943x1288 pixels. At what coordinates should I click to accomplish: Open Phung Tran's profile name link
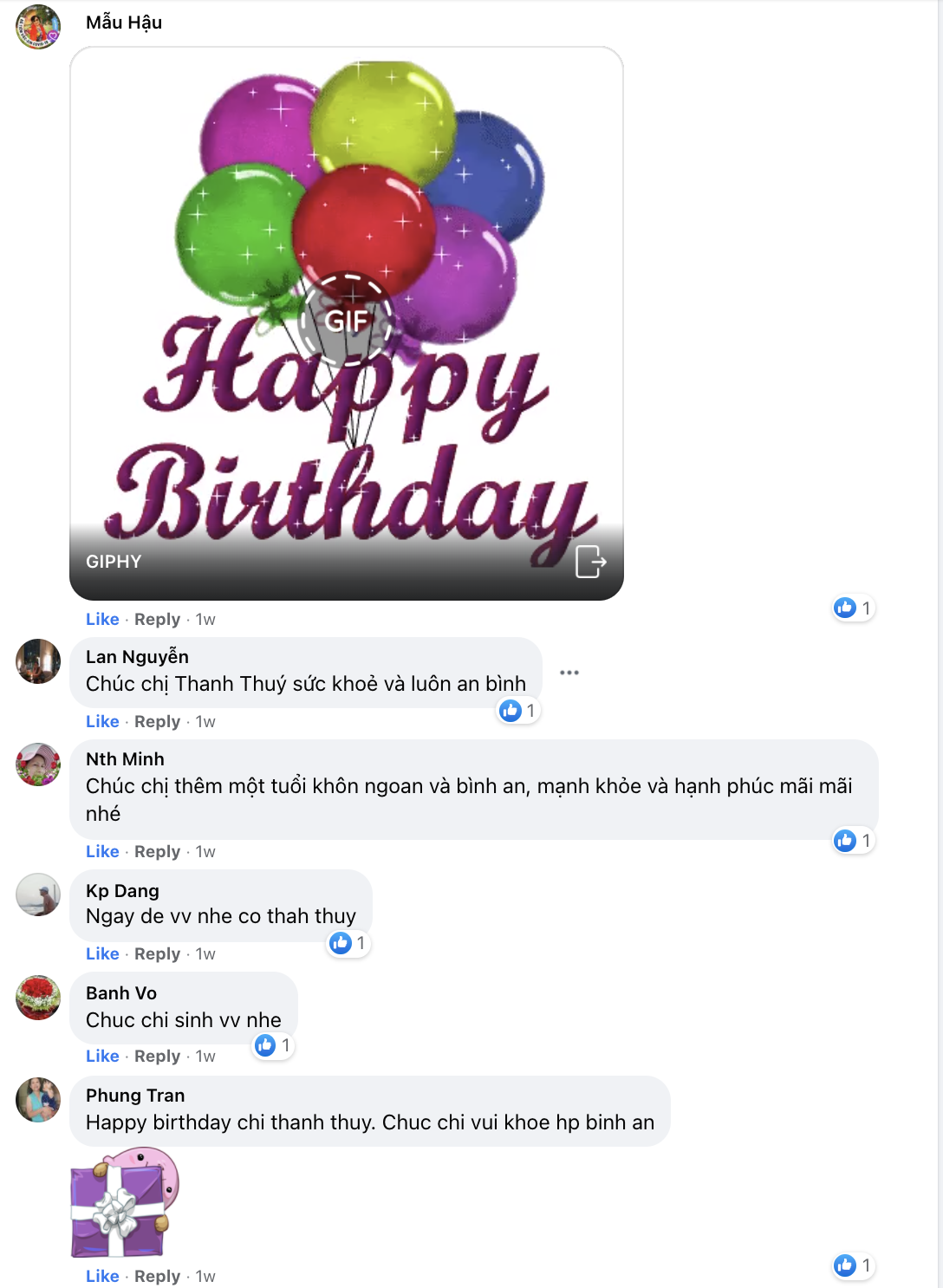[135, 1096]
